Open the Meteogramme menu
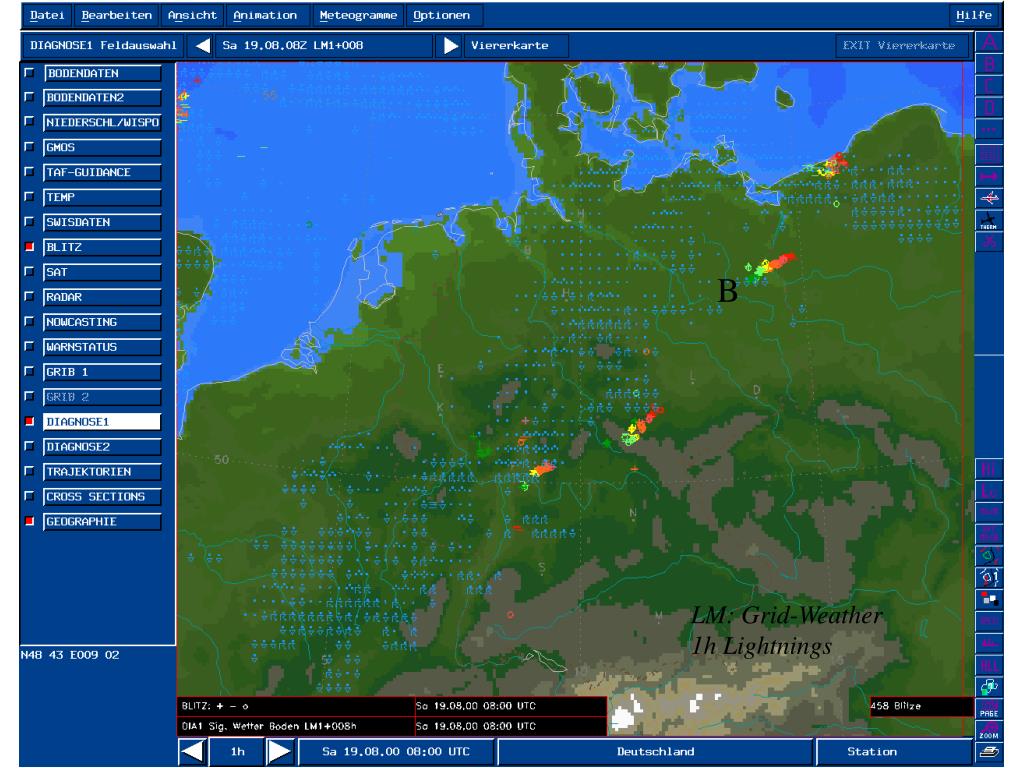This screenshot has height=768, width=1024. click(357, 15)
